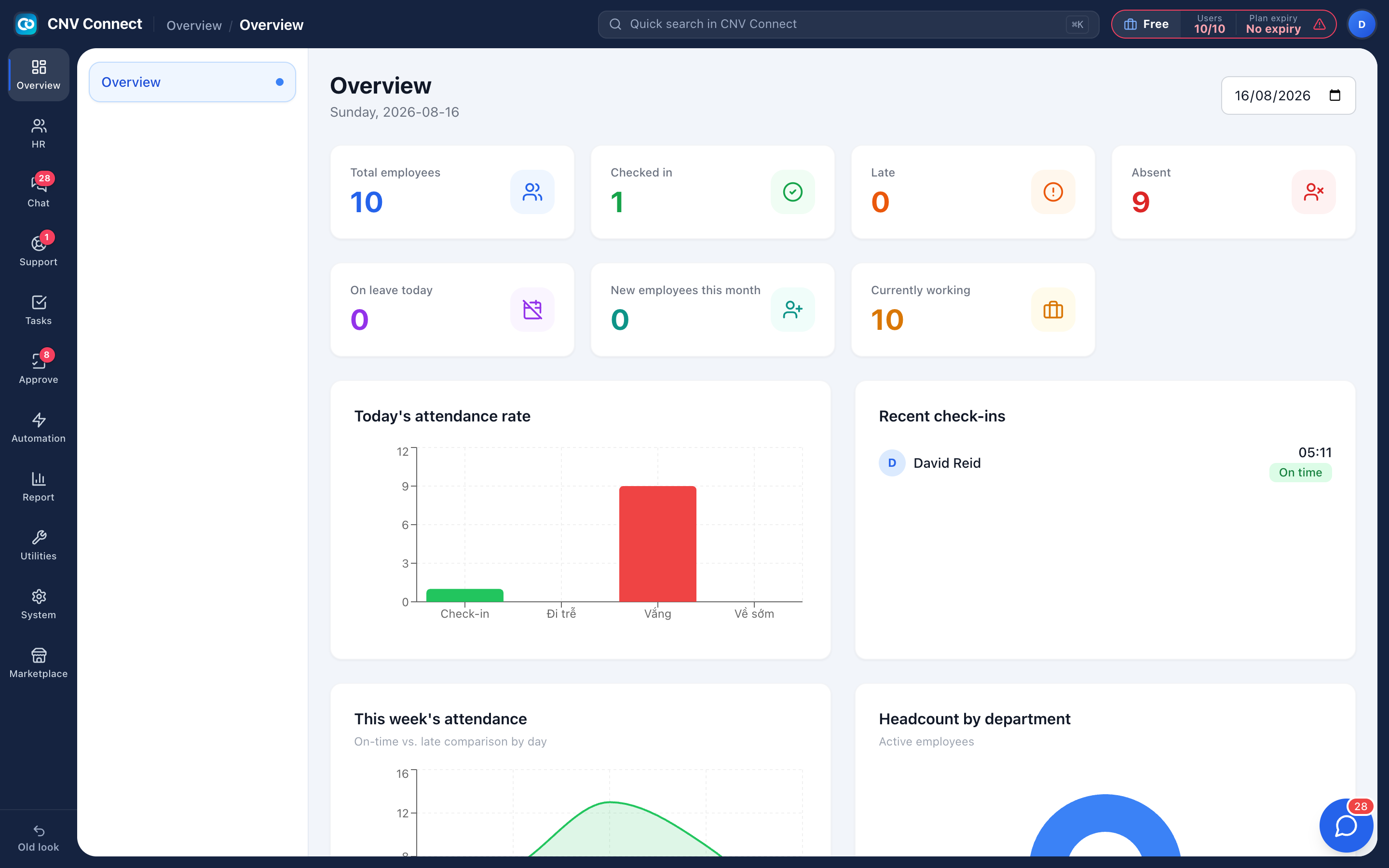Click the Late value 0
Viewport: 1389px width, 868px height.
point(880,202)
